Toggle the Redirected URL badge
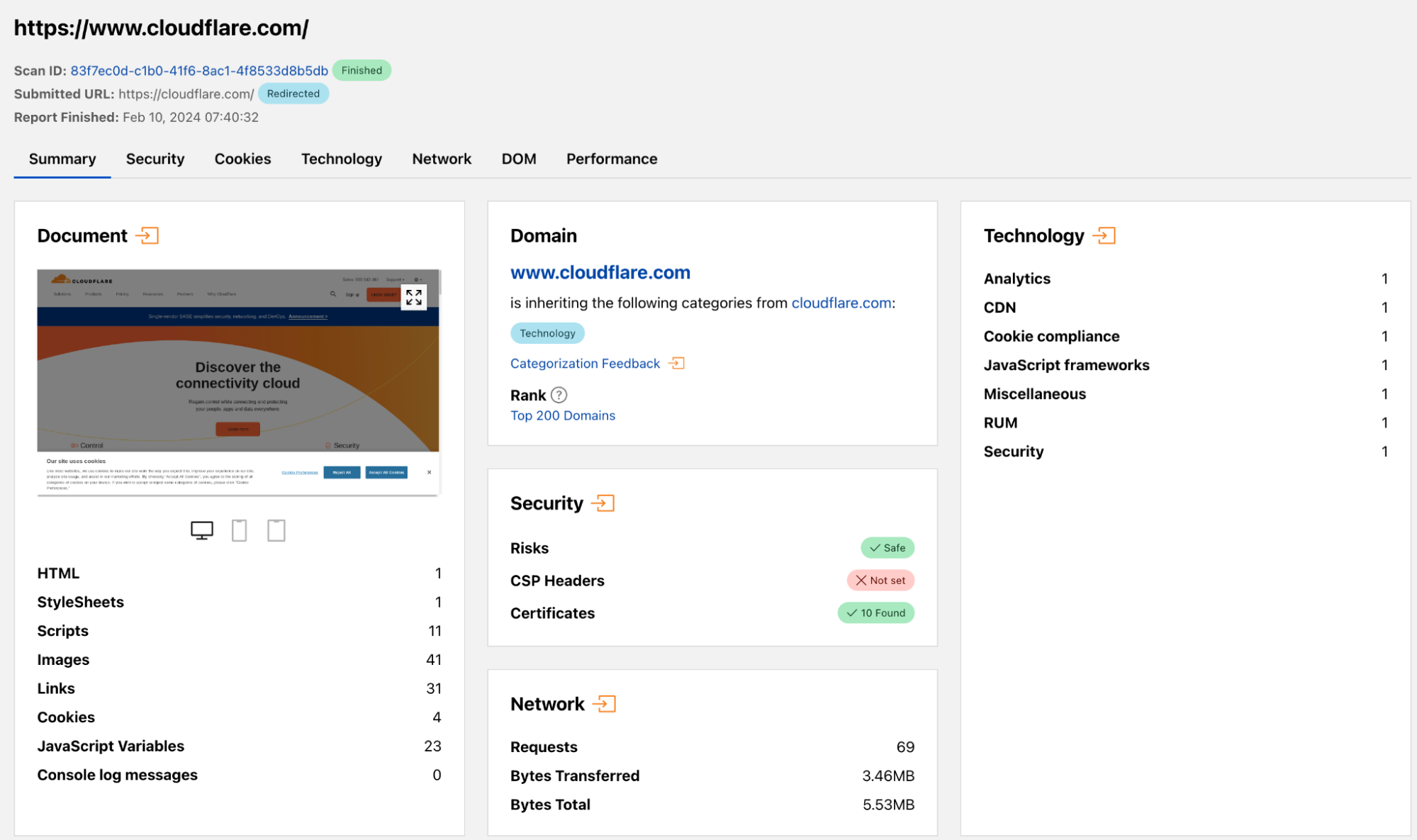 coord(293,93)
